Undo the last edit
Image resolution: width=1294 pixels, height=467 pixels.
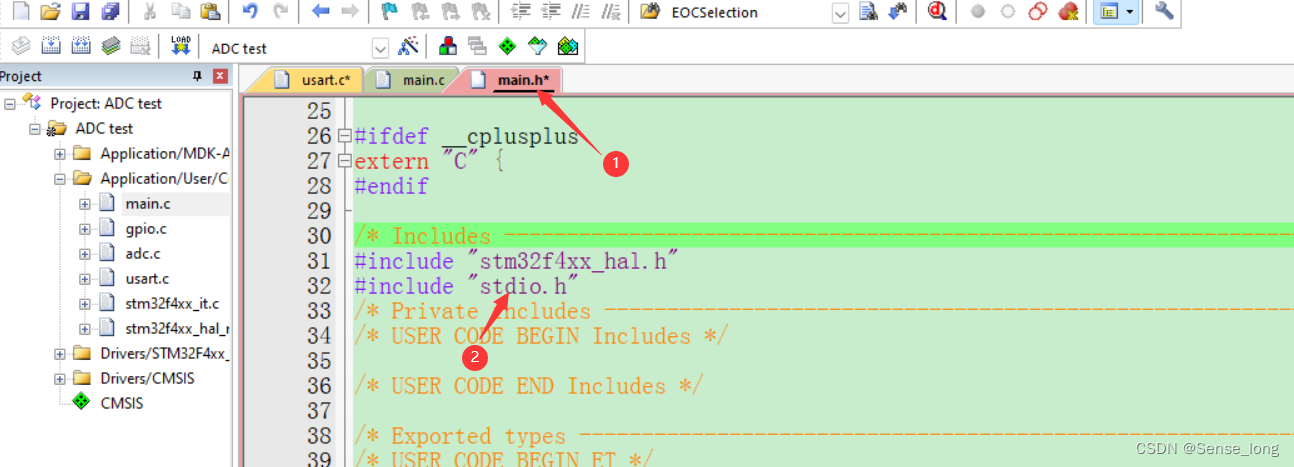250,12
